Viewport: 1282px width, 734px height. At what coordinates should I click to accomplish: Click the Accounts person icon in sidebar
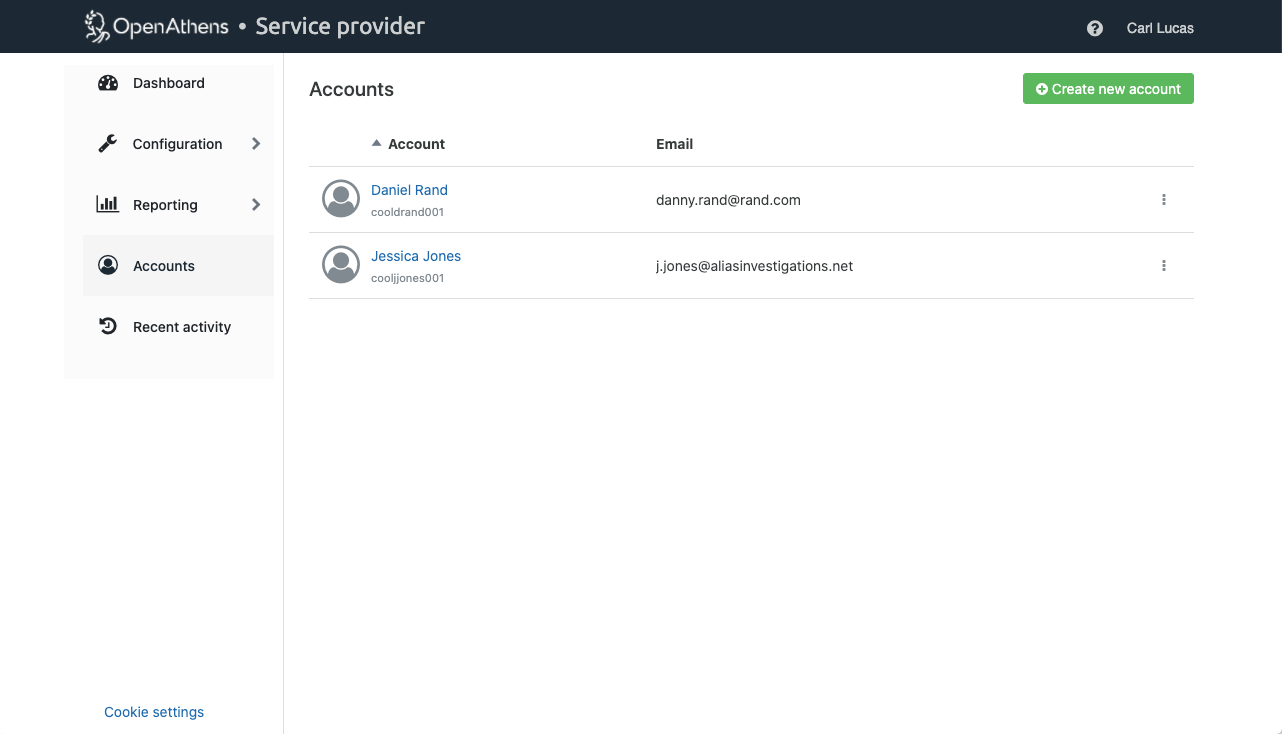(108, 266)
